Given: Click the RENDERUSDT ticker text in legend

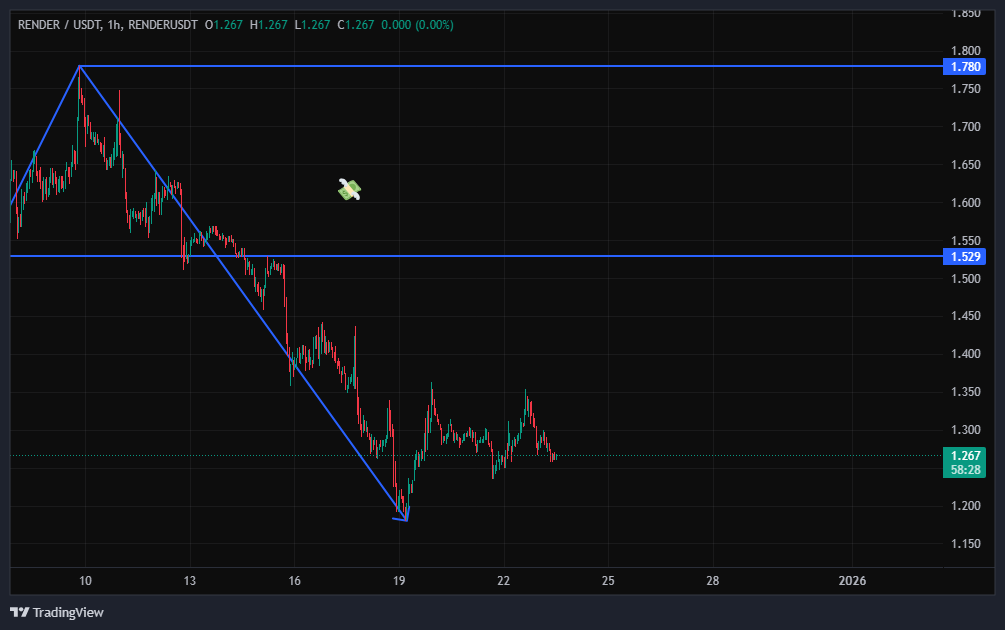Looking at the screenshot, I should (163, 25).
